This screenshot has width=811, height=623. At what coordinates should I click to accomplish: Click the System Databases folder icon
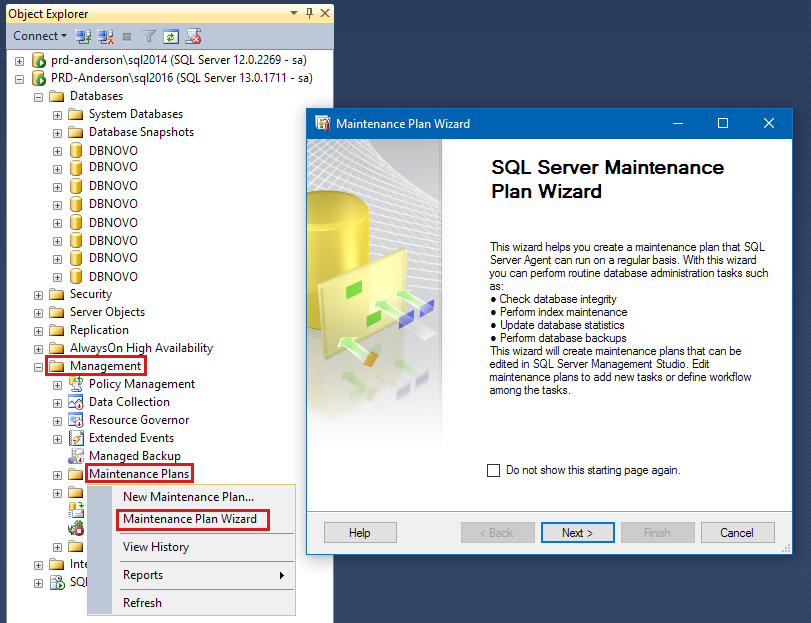(76, 114)
